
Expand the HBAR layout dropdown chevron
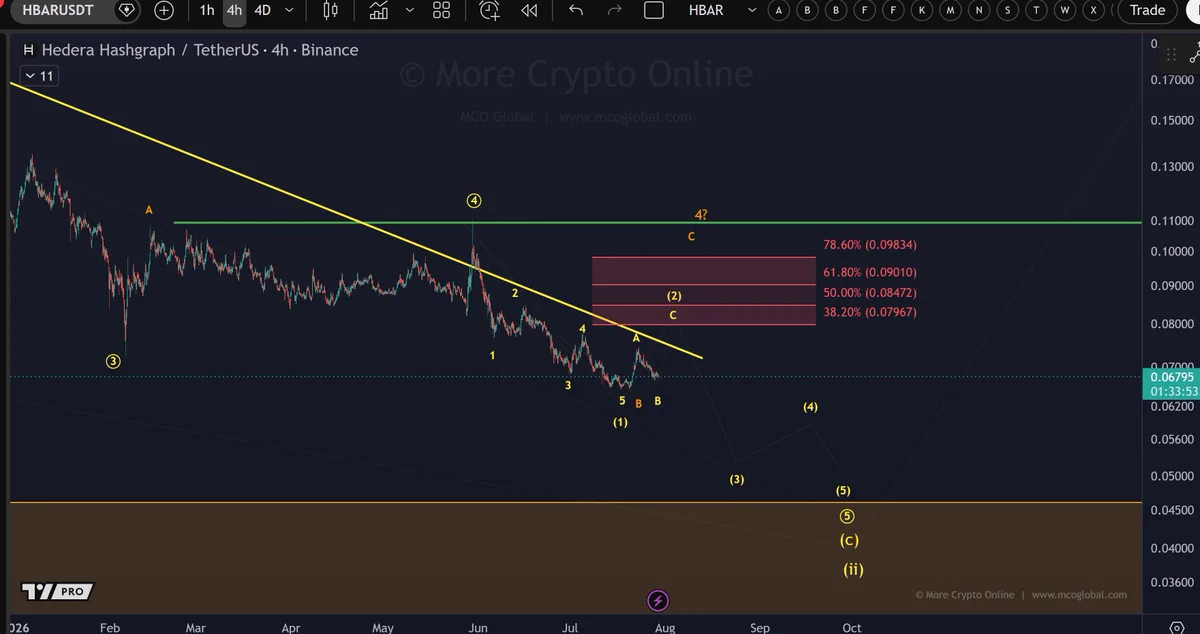pyautogui.click(x=752, y=10)
